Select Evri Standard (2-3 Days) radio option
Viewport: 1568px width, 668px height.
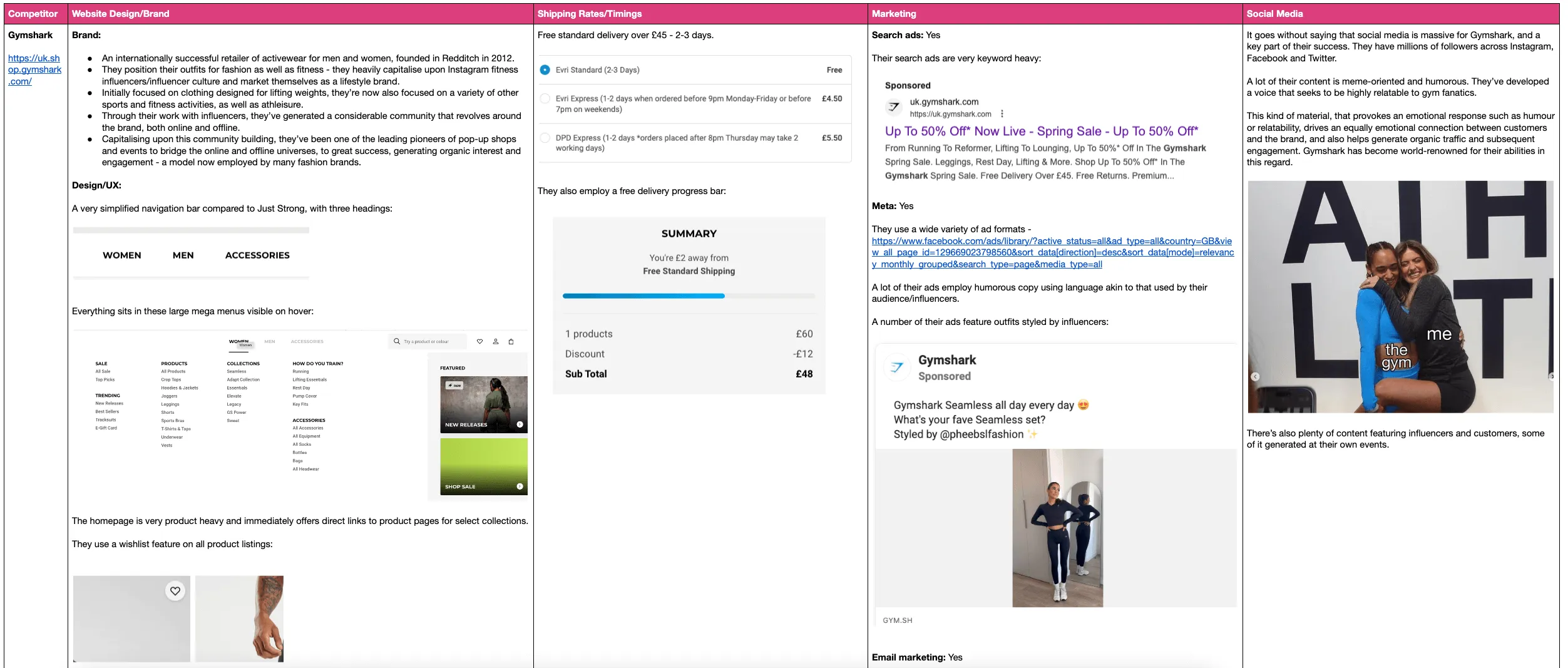pos(545,69)
